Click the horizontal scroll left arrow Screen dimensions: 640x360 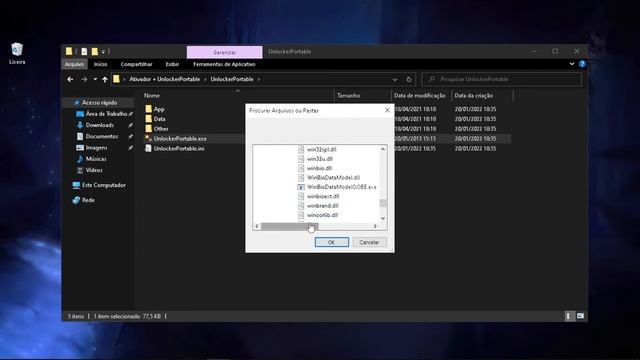(257, 226)
